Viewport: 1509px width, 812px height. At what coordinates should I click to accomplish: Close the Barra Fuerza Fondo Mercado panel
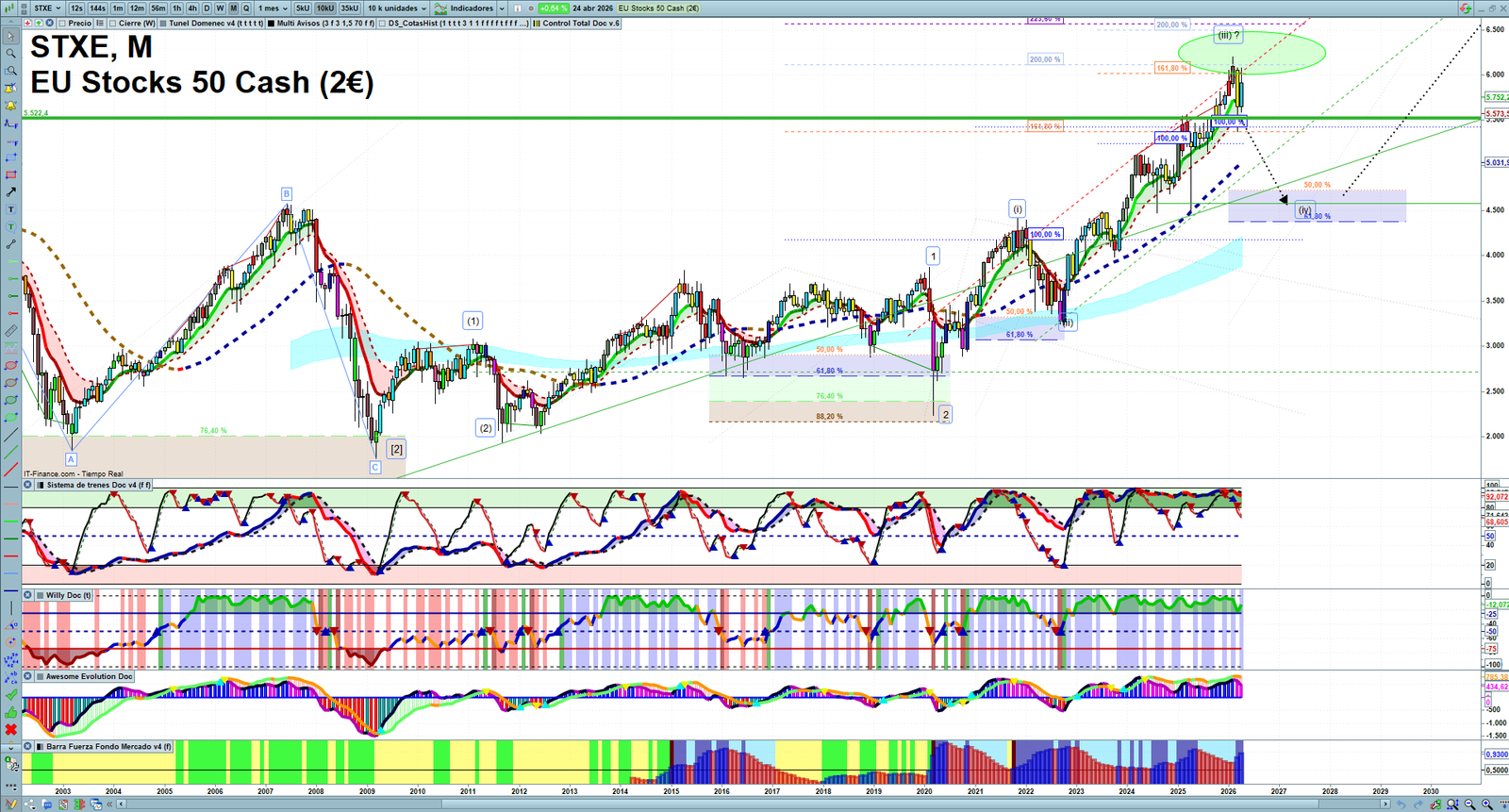(x=28, y=746)
